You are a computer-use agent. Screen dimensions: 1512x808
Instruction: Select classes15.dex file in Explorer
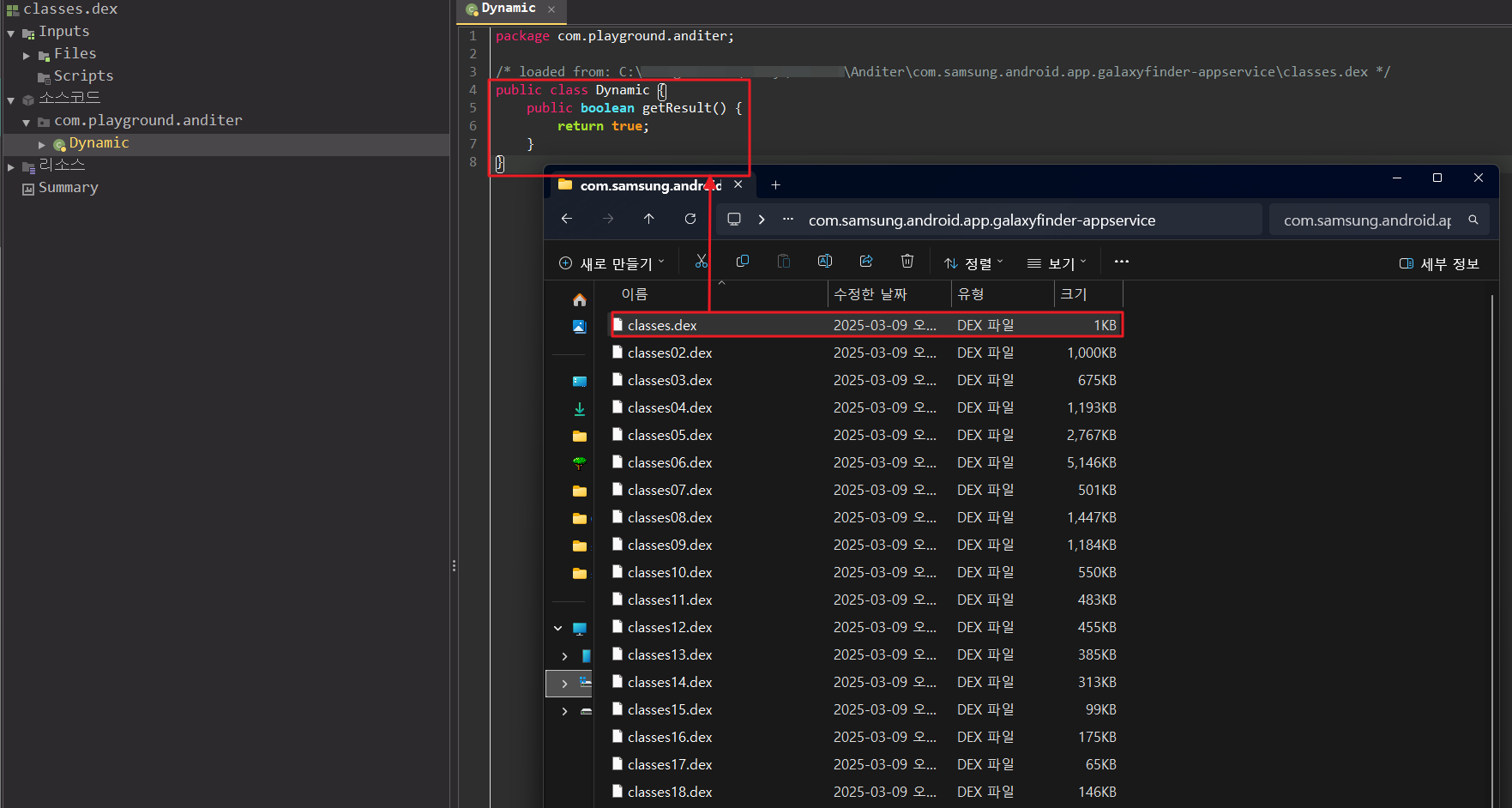pos(865,709)
